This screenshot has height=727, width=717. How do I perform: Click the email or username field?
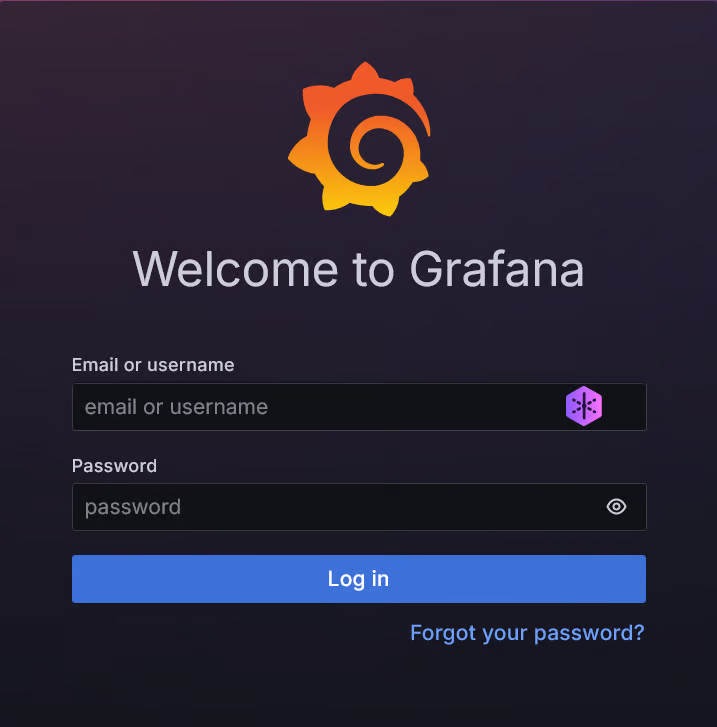[359, 407]
